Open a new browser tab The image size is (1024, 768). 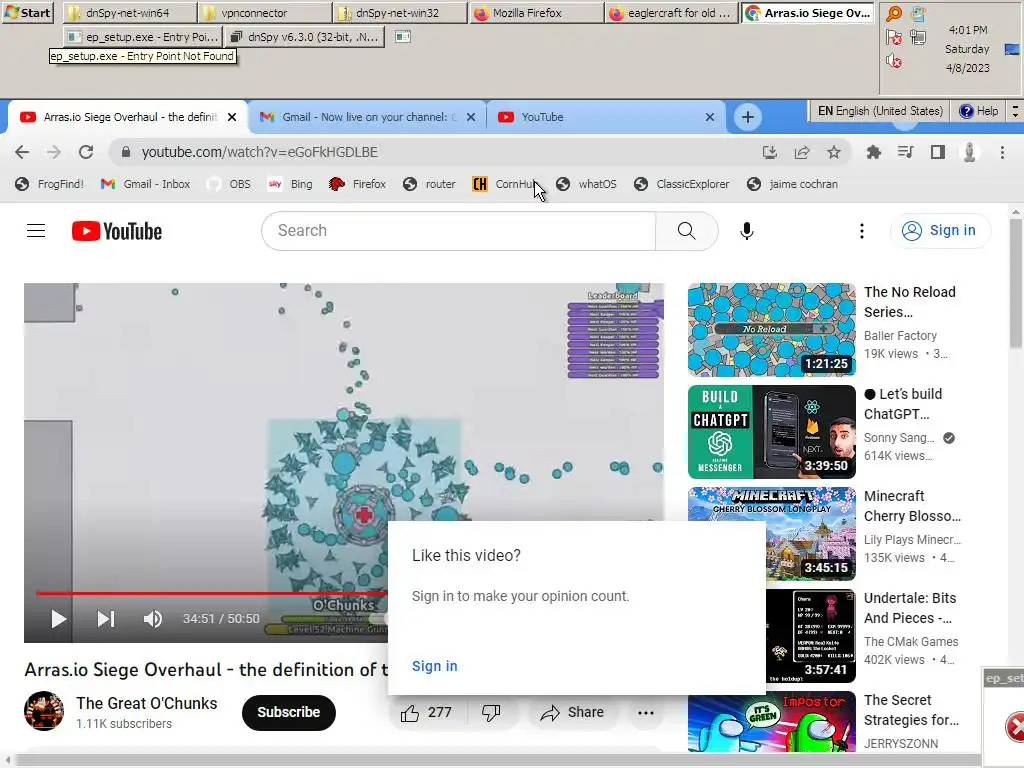[748, 117]
